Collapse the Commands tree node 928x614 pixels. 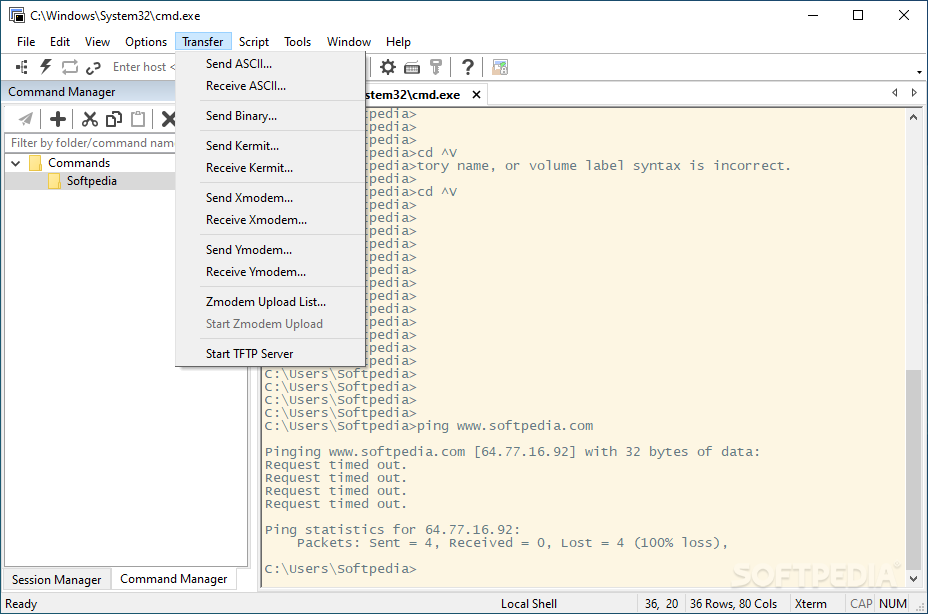point(16,163)
